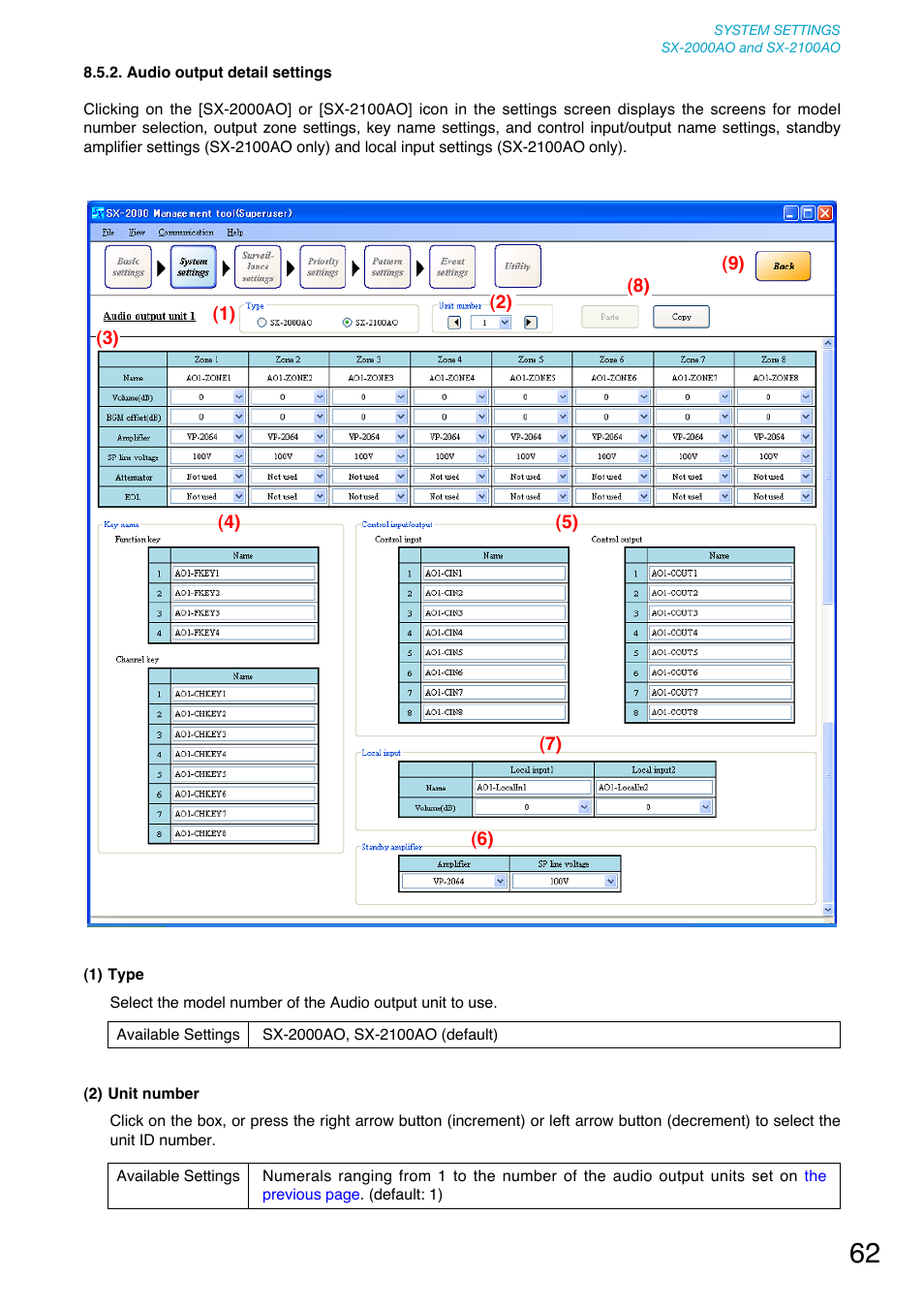Click the AO1-COUT1 control output field
924x1309 pixels.
click(x=721, y=574)
